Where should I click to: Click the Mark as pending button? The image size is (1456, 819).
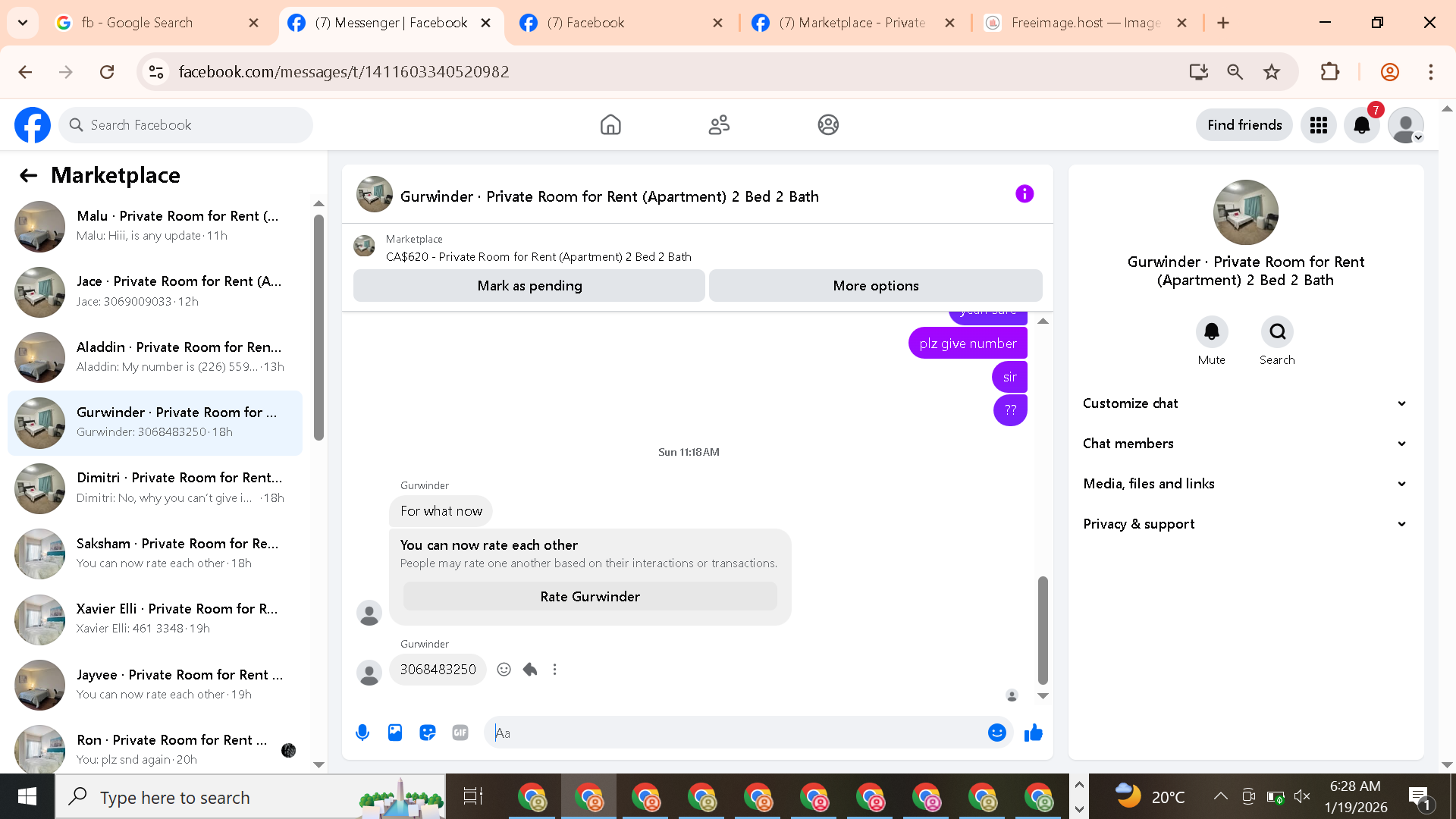click(x=529, y=286)
